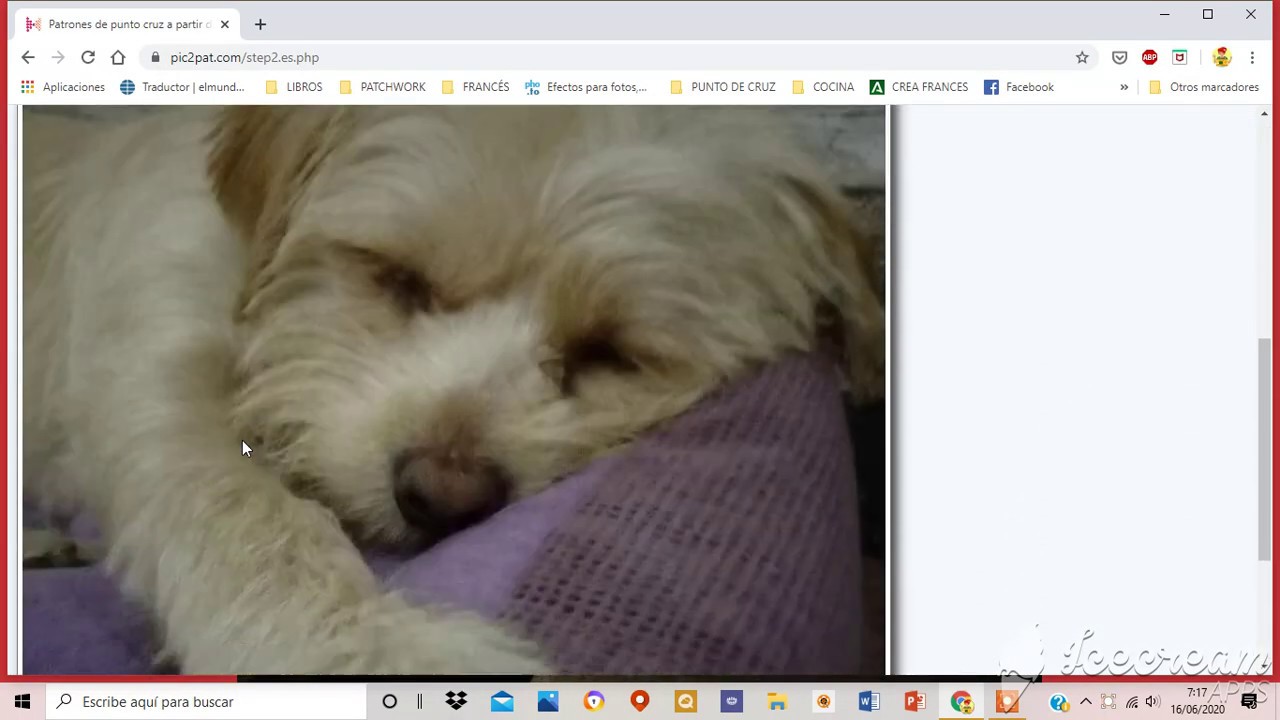Expand the PATCHWORK bookmark folder

383,87
